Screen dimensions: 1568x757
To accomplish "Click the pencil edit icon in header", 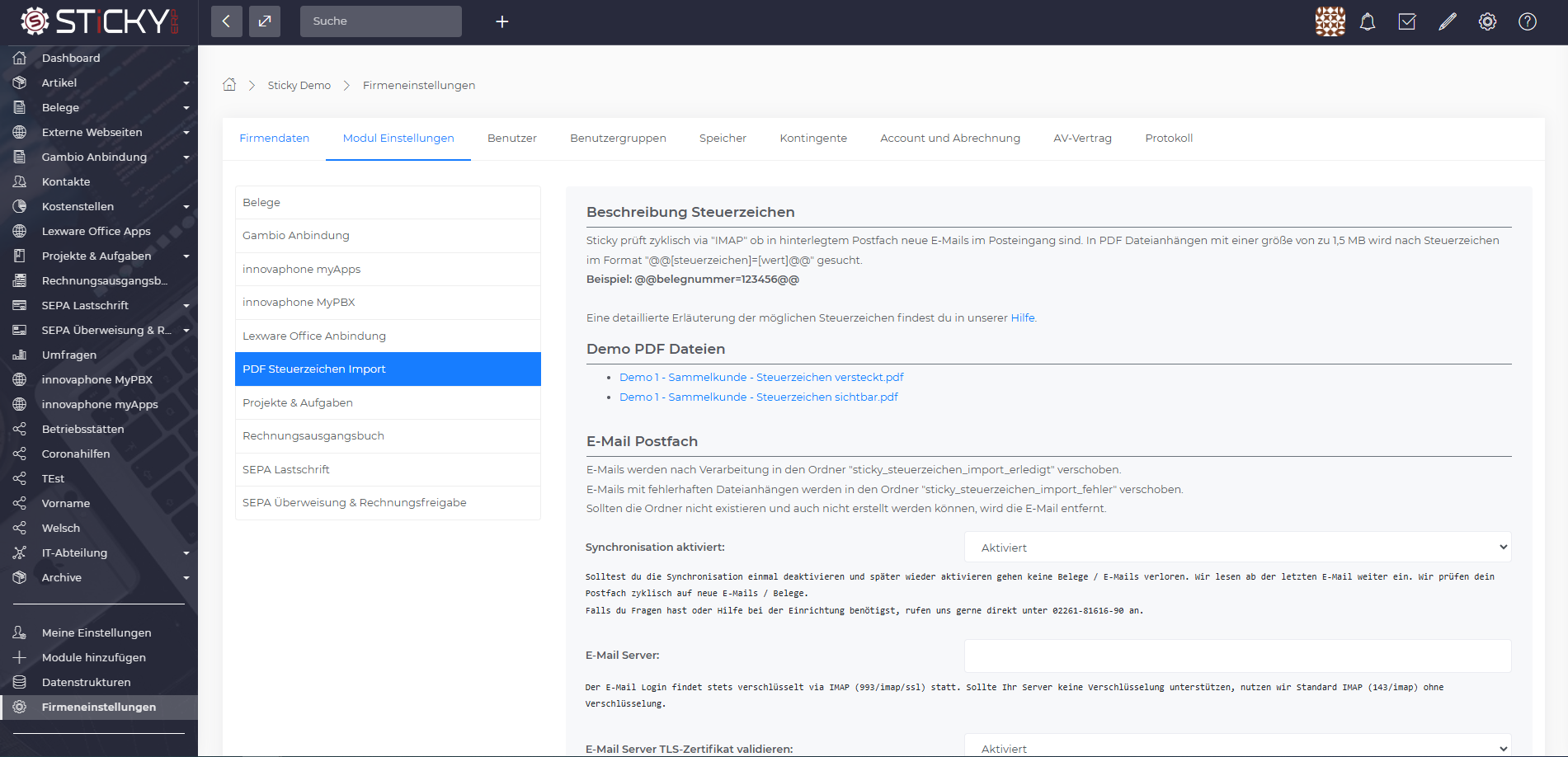I will [x=1448, y=21].
